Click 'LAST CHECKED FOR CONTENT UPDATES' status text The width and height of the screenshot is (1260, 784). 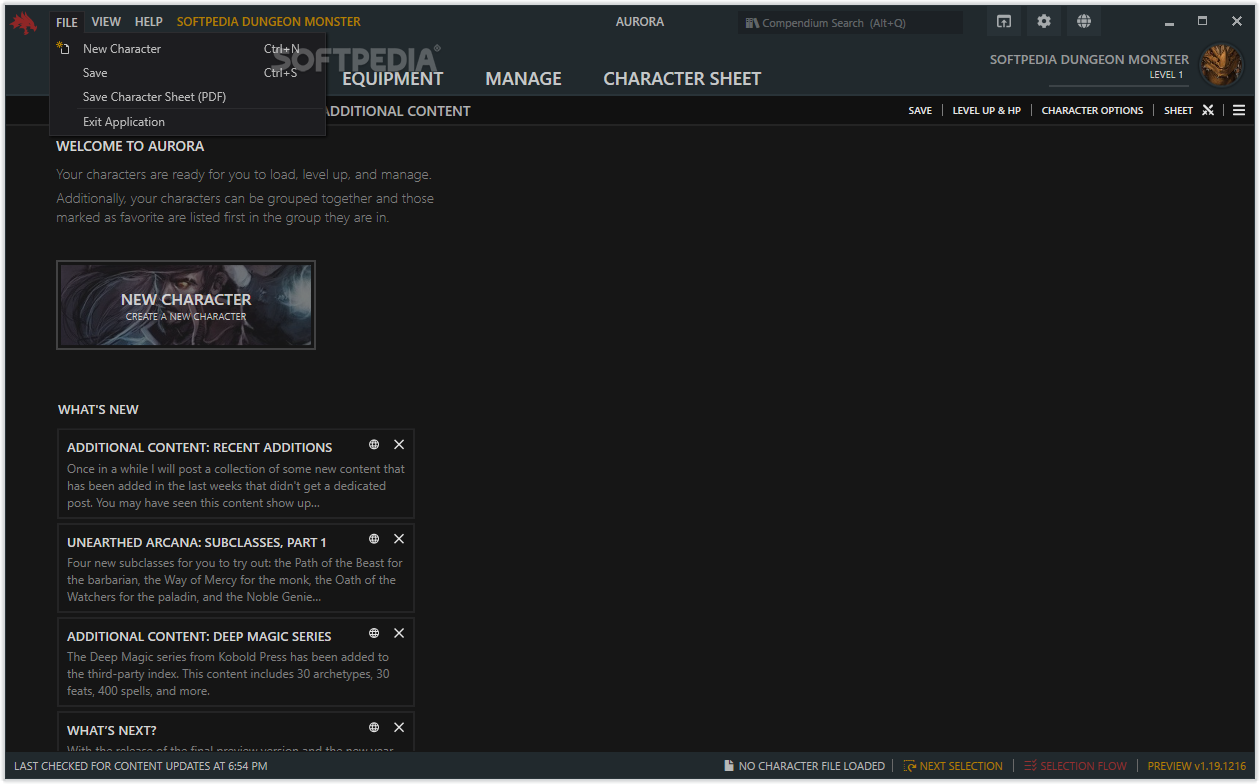[141, 766]
